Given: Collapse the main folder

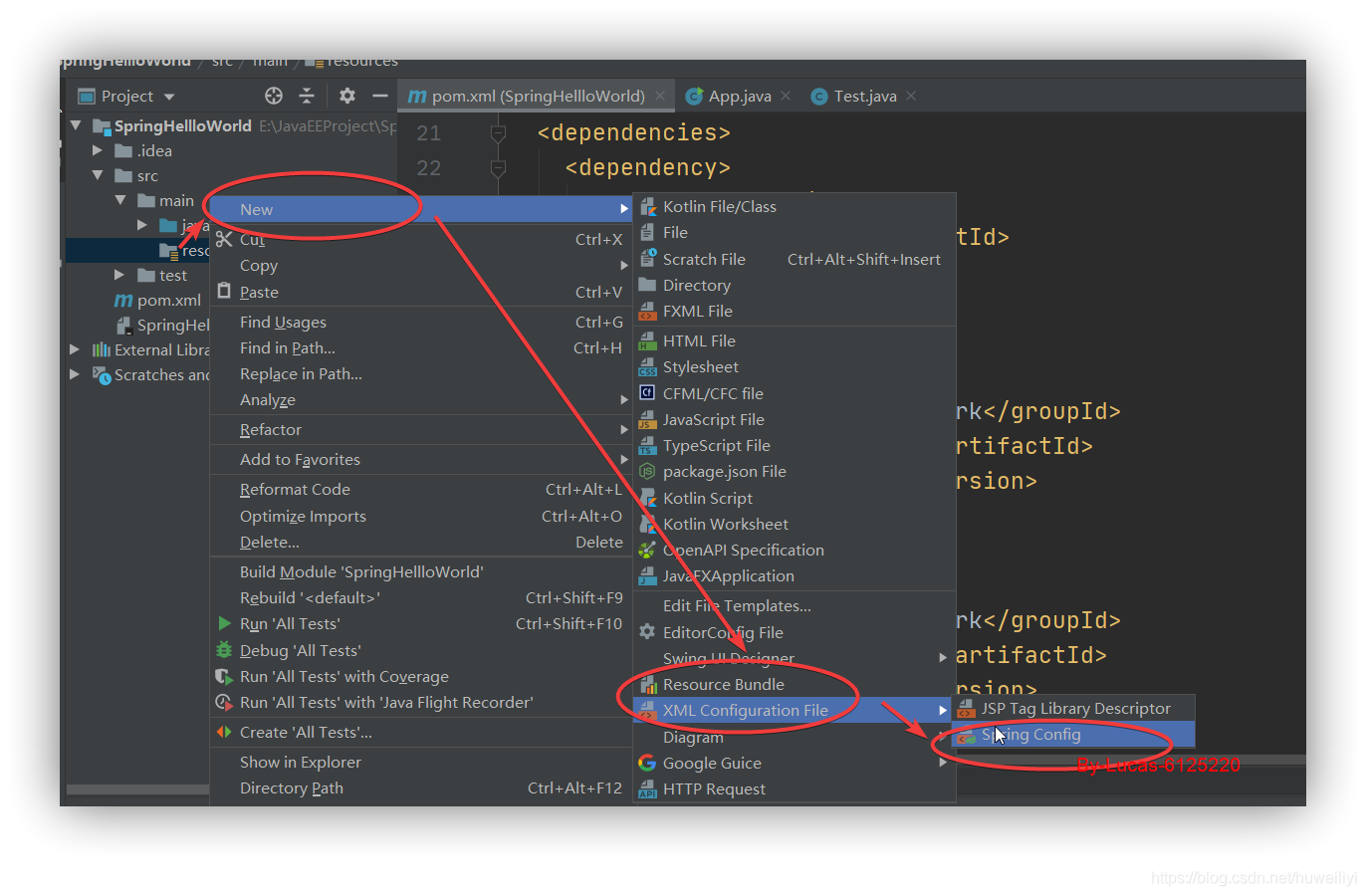Looking at the screenshot, I should tap(120, 200).
